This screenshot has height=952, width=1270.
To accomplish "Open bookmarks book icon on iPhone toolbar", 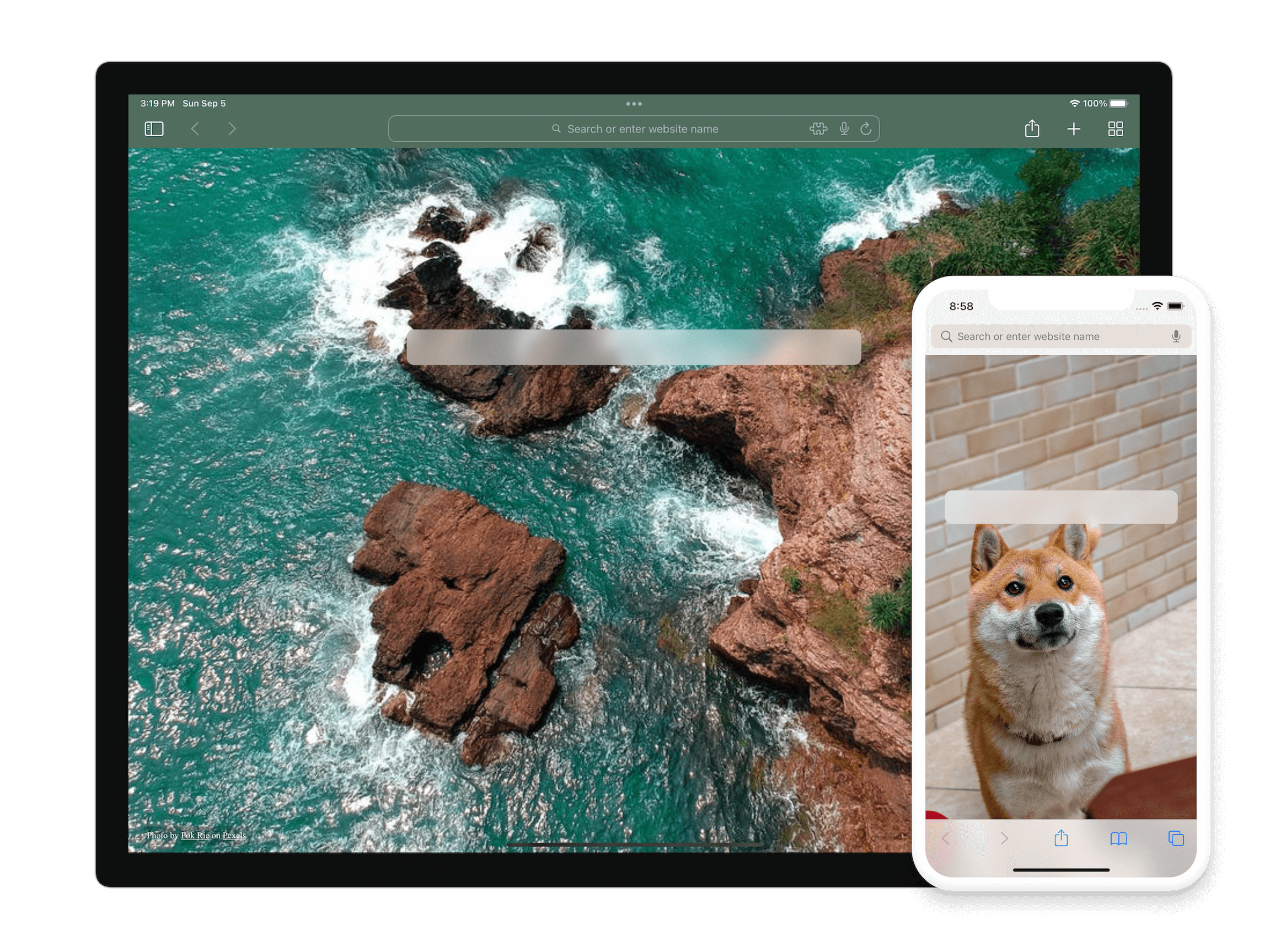I will click(x=1118, y=839).
